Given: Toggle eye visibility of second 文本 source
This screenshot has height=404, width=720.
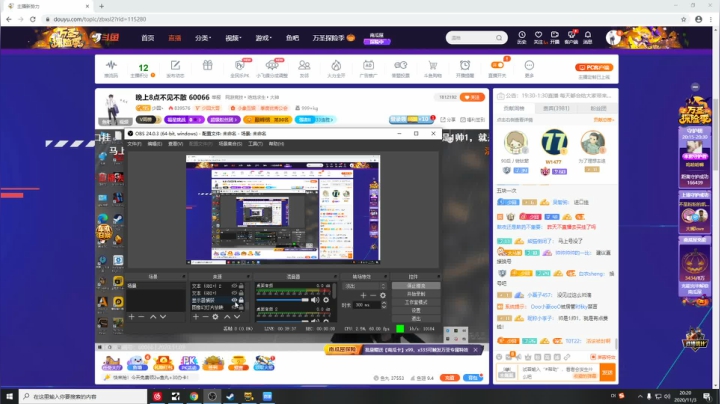Looking at the screenshot, I should (234, 293).
